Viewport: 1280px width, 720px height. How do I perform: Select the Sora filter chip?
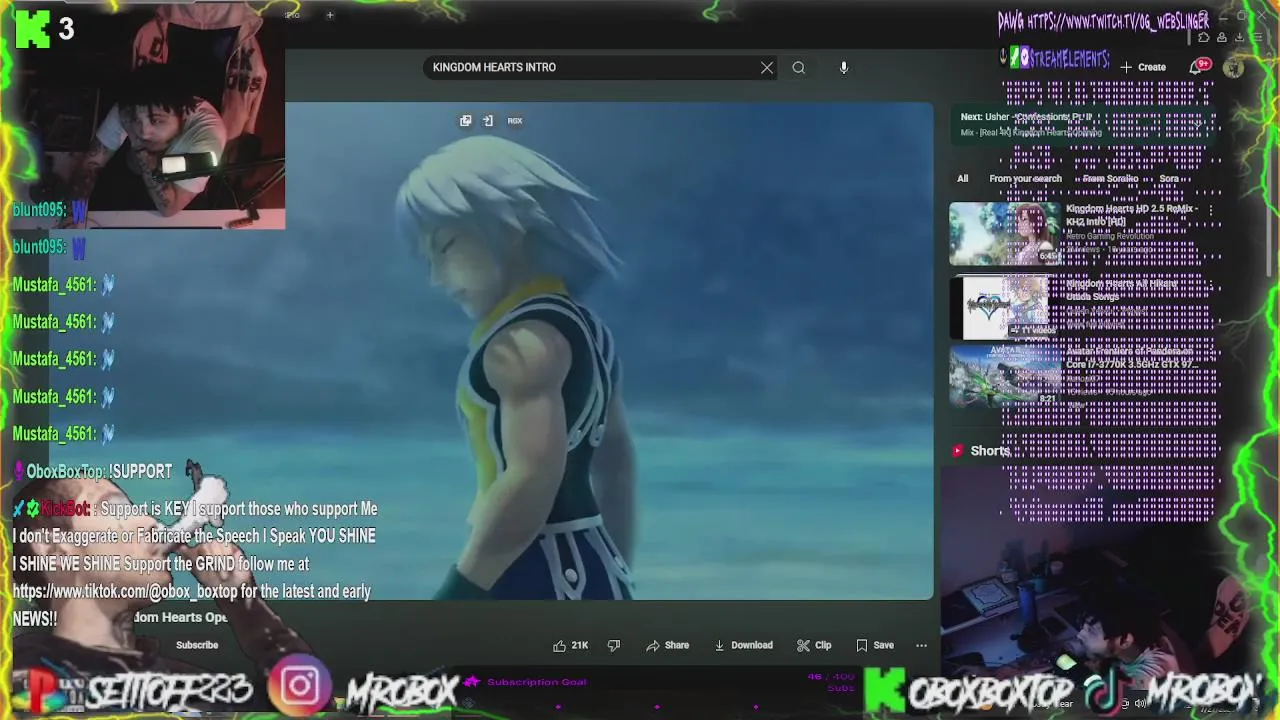pos(1169,178)
